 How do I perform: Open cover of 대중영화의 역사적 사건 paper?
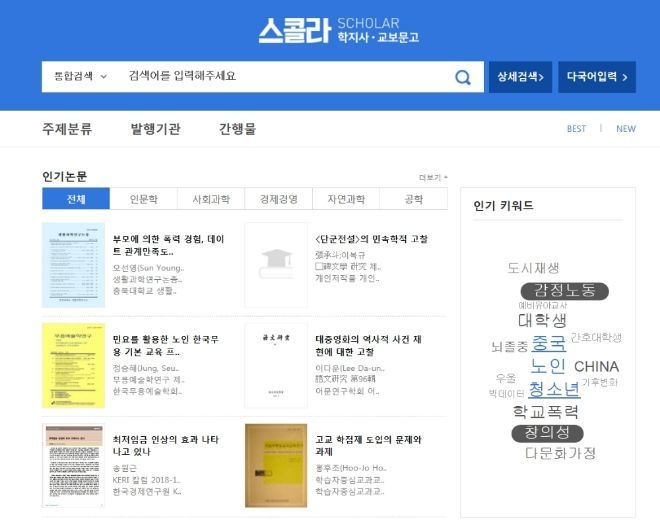click(x=276, y=365)
